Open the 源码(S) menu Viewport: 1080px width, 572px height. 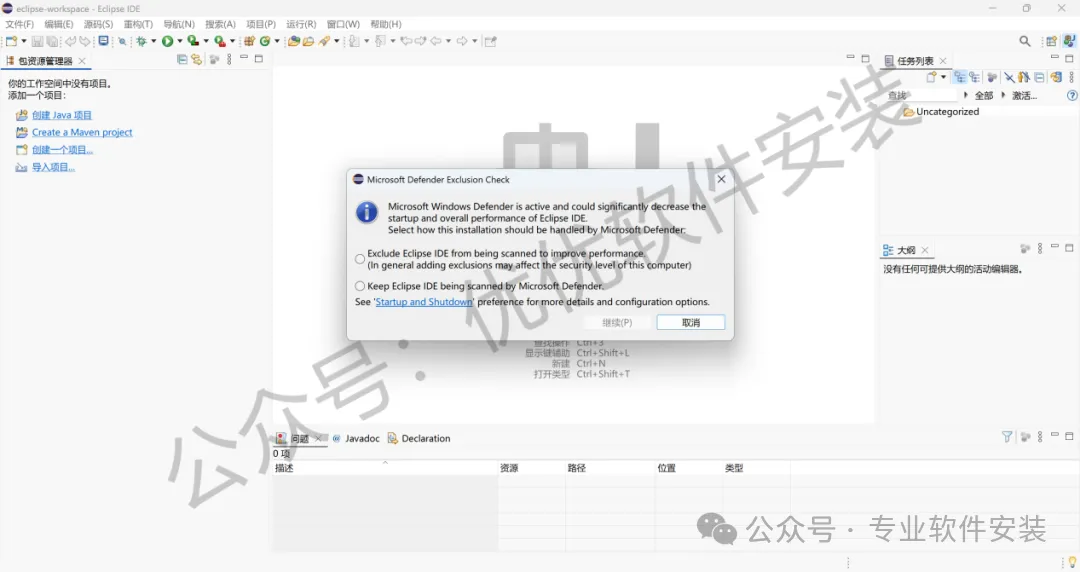coord(98,24)
